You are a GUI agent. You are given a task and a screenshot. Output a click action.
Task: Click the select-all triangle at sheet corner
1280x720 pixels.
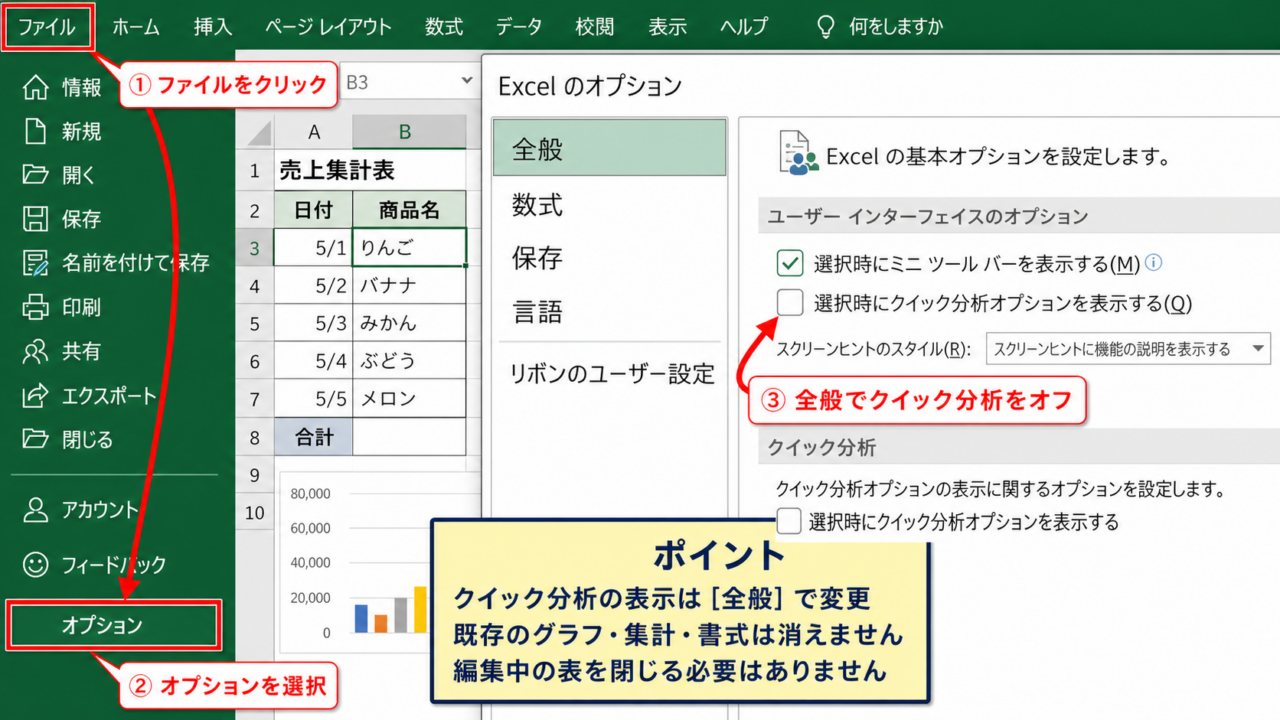click(259, 132)
